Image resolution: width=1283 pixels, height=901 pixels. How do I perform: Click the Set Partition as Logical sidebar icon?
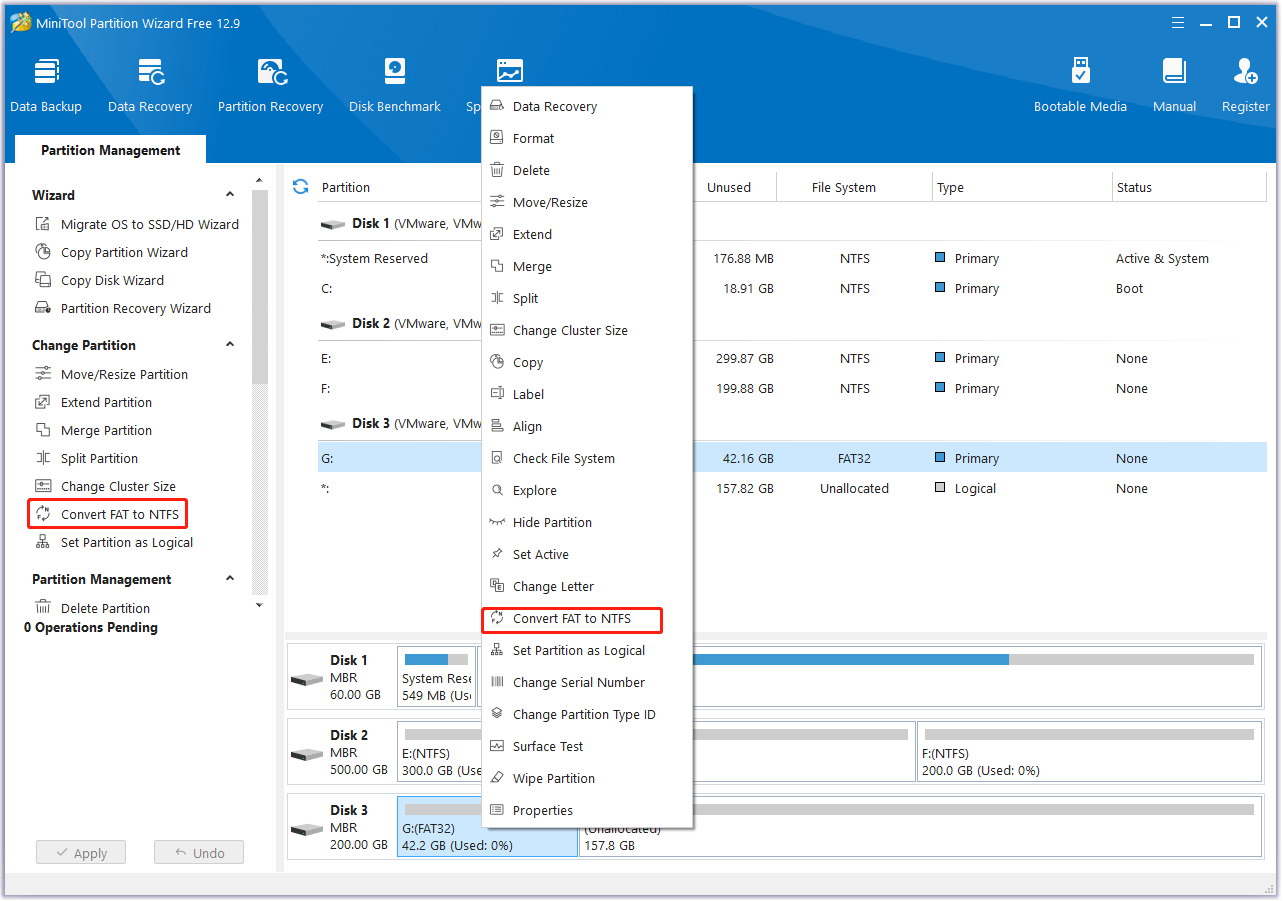[43, 542]
